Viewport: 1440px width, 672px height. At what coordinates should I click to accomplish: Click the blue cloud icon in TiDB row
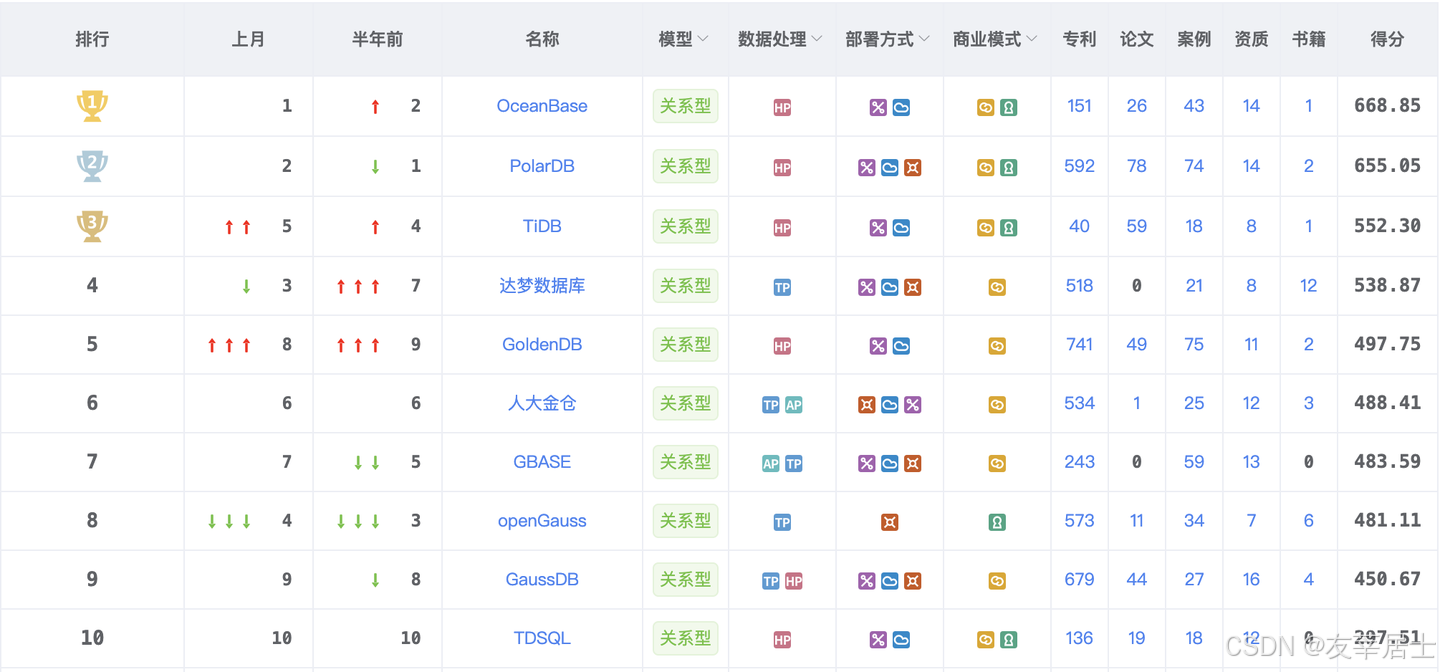(901, 228)
